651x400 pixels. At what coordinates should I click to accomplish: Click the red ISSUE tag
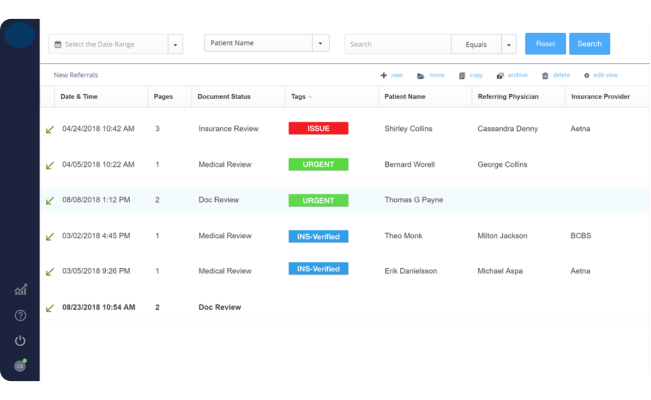point(318,128)
